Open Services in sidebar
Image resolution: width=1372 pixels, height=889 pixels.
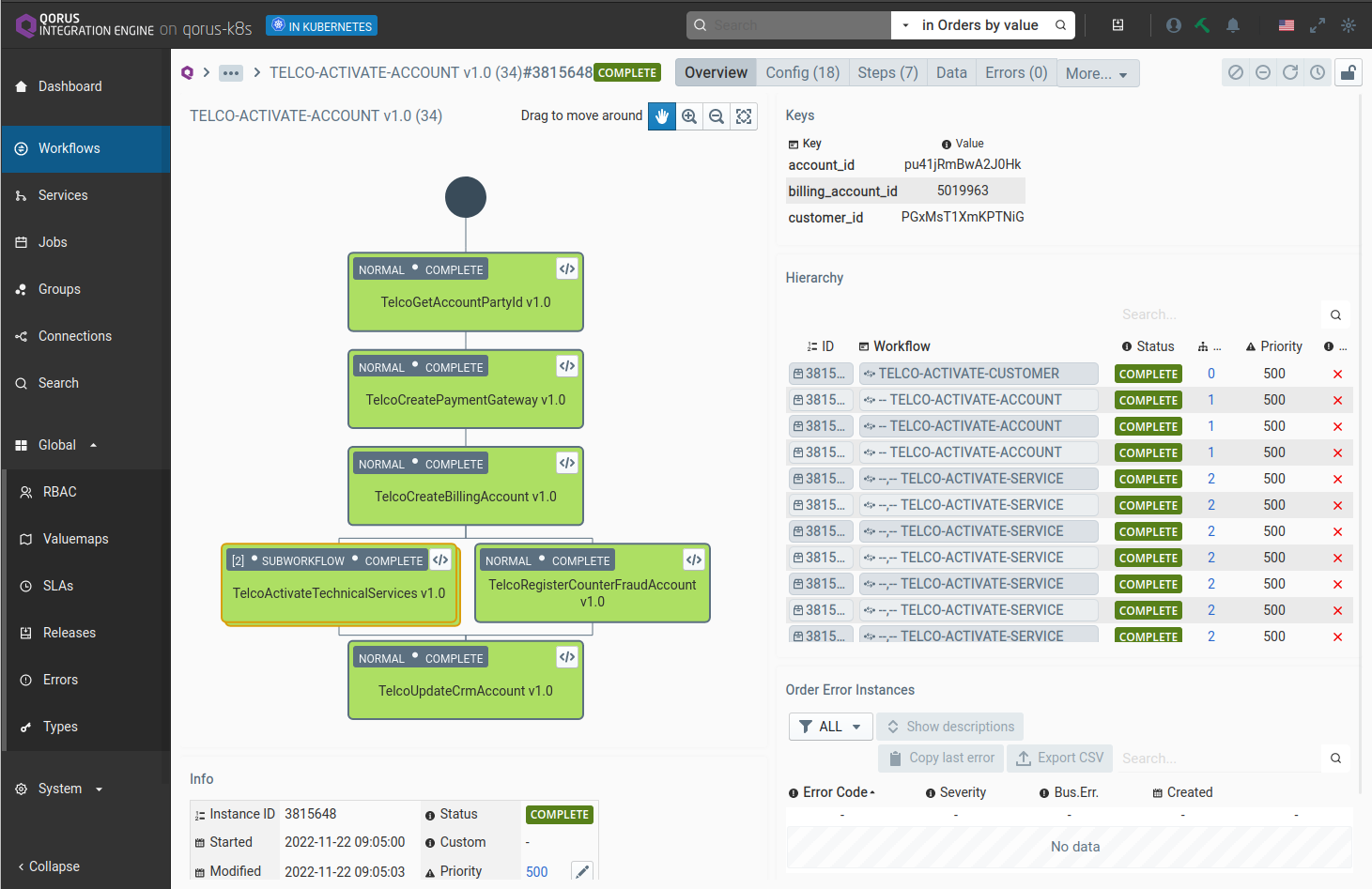(x=85, y=195)
